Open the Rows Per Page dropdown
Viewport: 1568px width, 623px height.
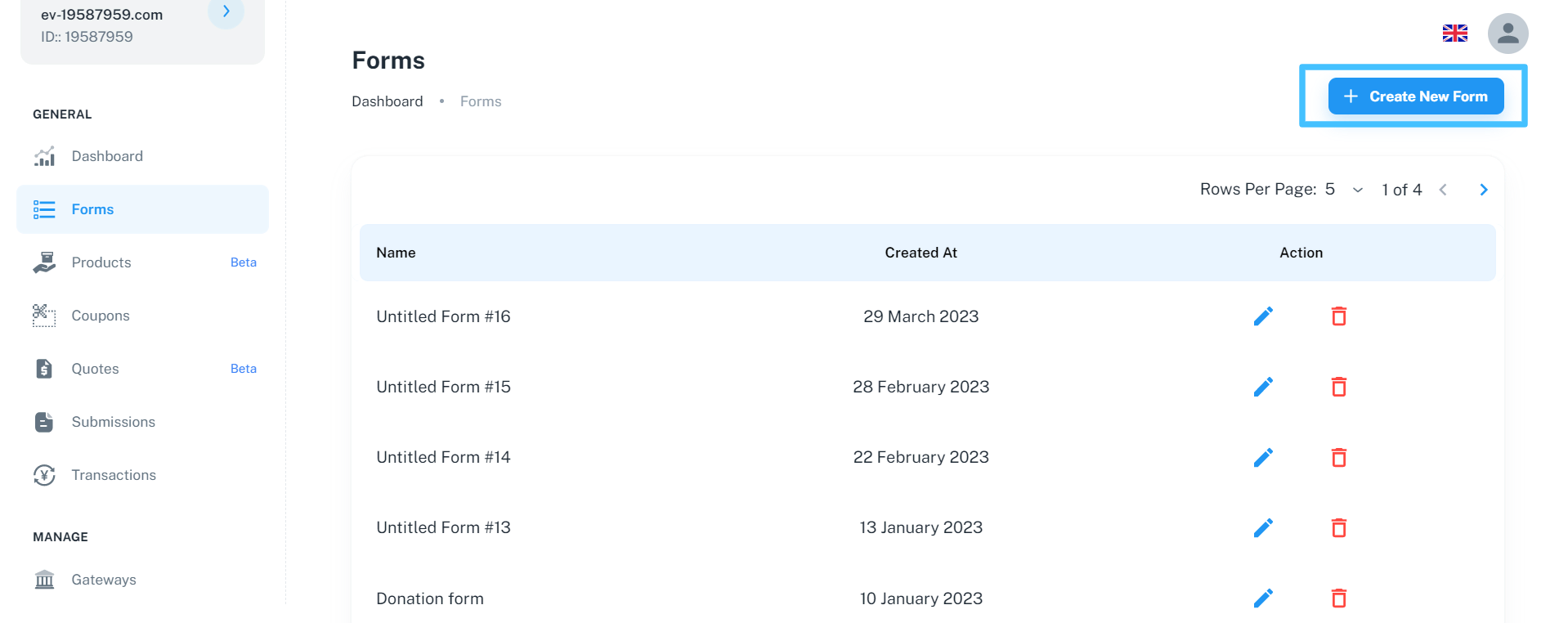click(1344, 190)
